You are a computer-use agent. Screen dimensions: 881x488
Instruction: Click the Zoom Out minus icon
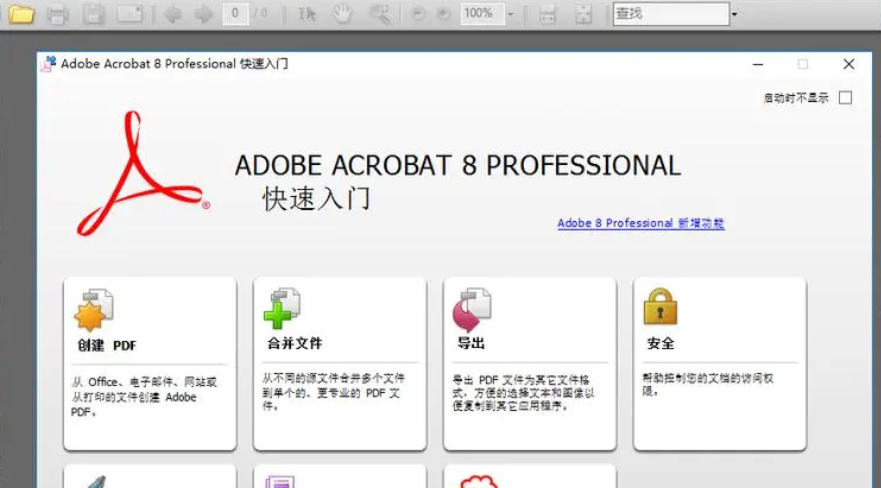tap(417, 14)
